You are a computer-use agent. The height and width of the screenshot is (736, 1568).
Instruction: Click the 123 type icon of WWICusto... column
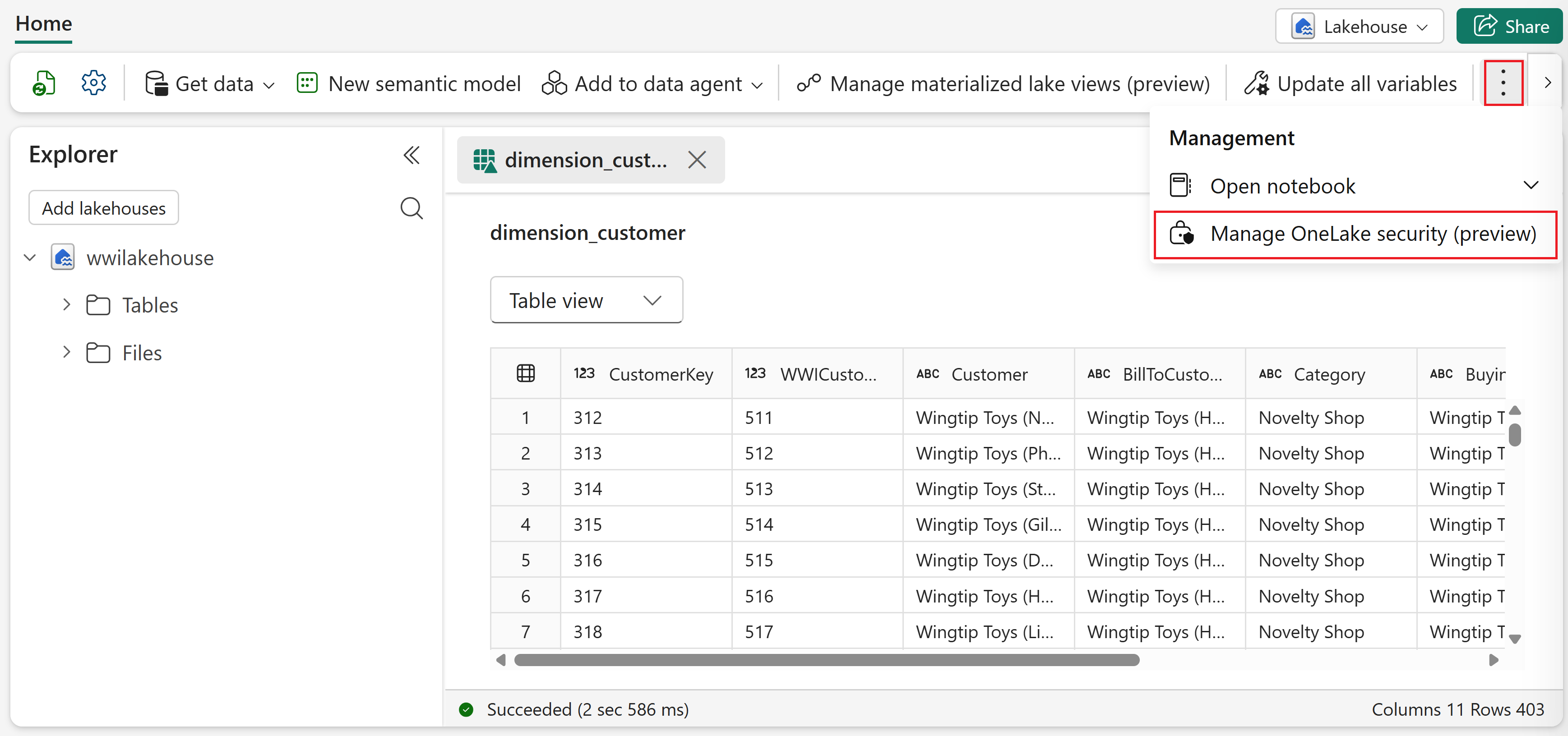tap(755, 373)
